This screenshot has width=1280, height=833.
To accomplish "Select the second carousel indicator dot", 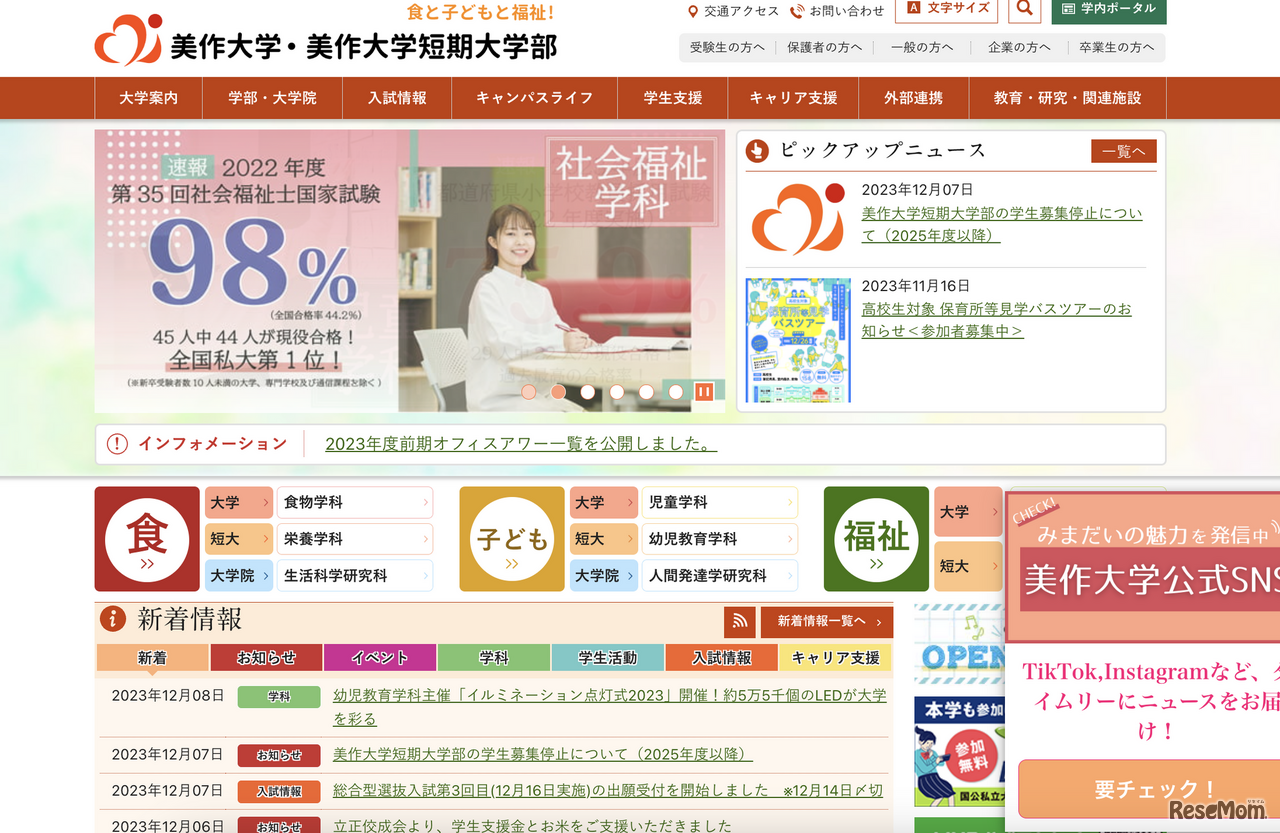I will (558, 392).
